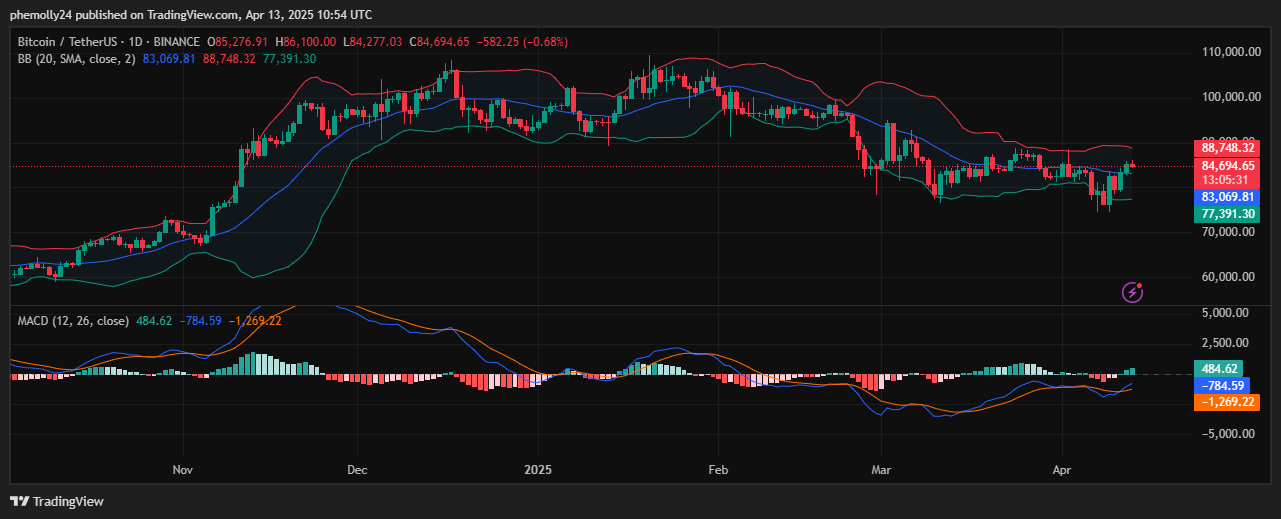
Task: Click the orange -1,269.22 signal line tag
Action: [x=1222, y=402]
